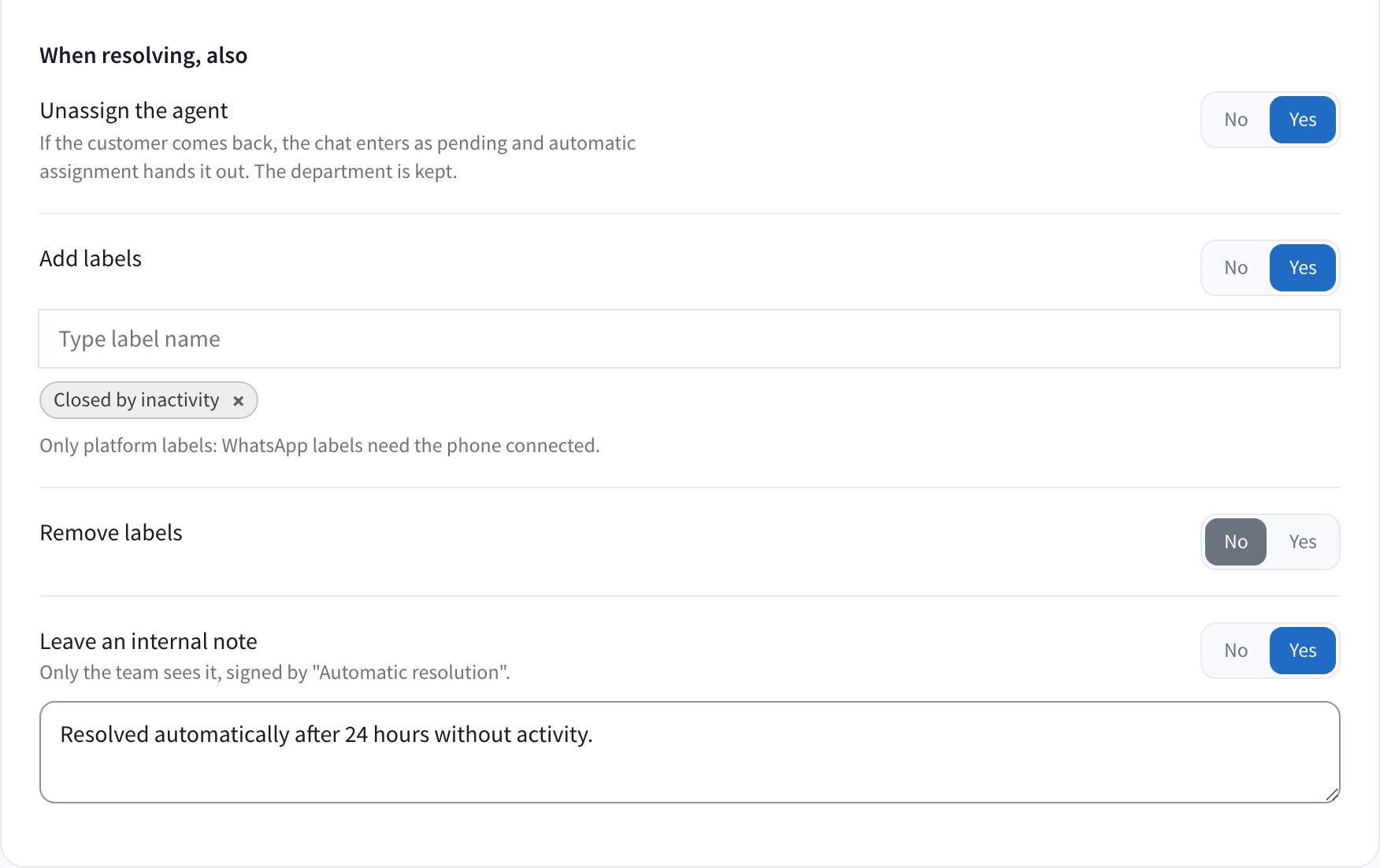Image resolution: width=1380 pixels, height=868 pixels.
Task: Turn on Leave an internal note
Action: tap(1303, 651)
